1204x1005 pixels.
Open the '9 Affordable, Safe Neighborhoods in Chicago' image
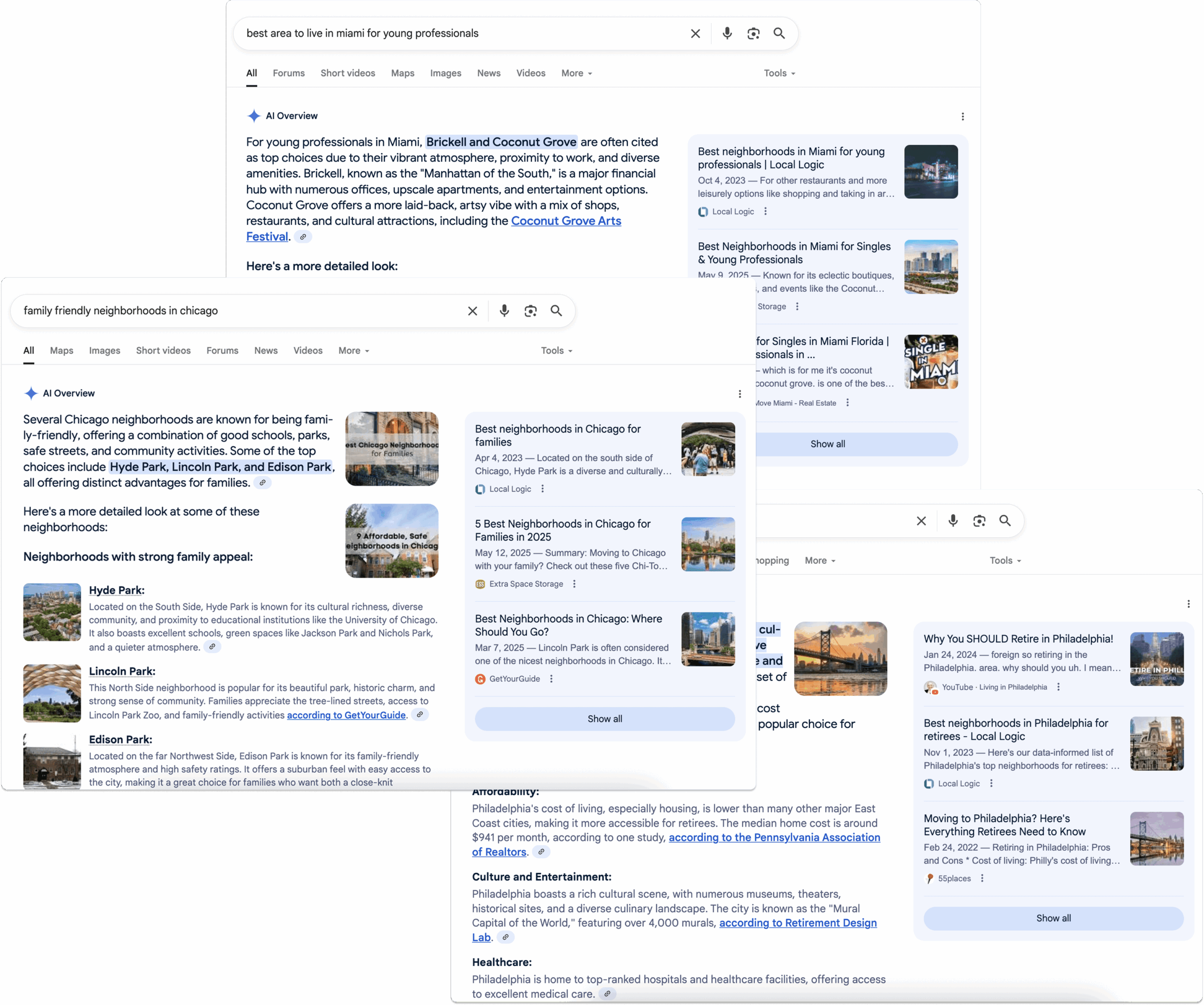click(392, 540)
